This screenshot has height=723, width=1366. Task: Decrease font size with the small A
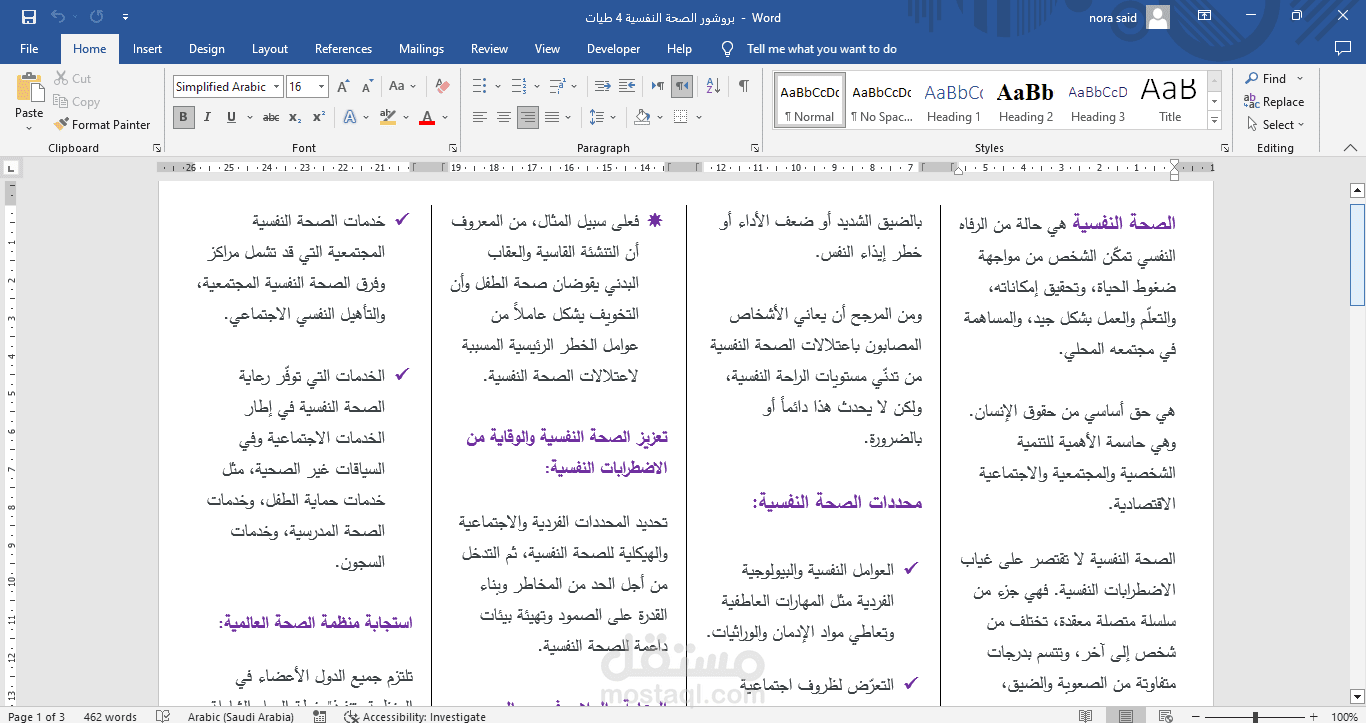point(368,87)
